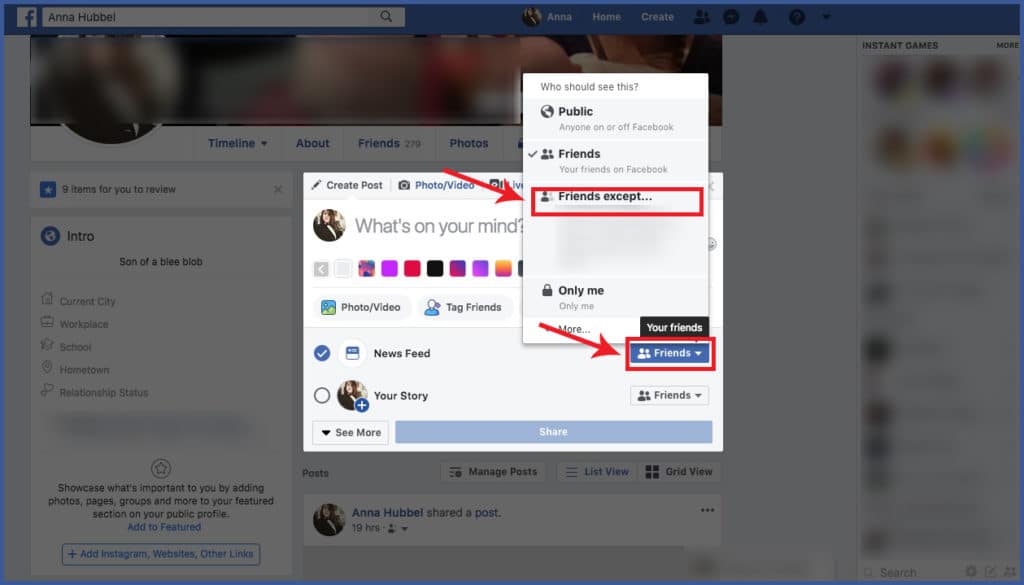Click the Tag Friends button
1024x585 pixels.
click(x=464, y=307)
